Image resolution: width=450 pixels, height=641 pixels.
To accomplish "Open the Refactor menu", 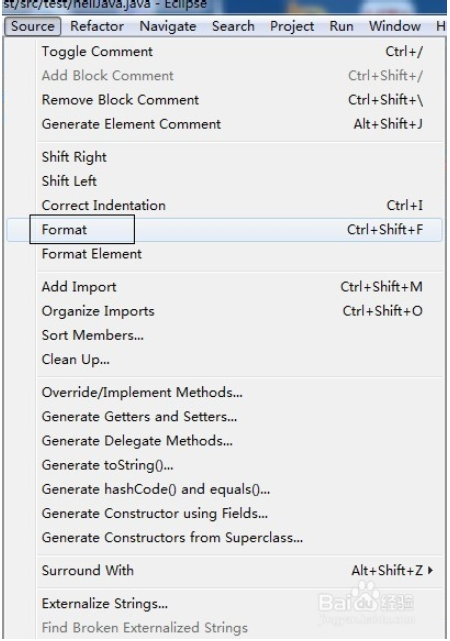I will click(97, 26).
